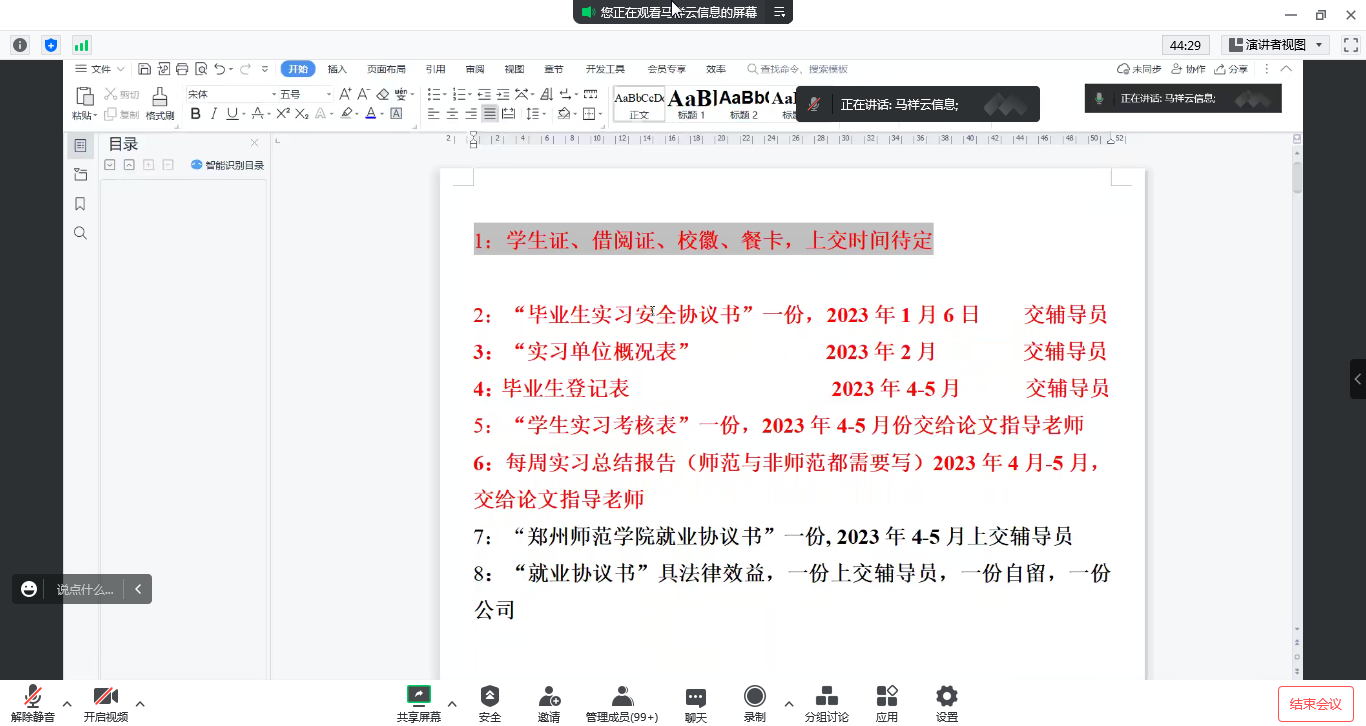Image resolution: width=1366 pixels, height=726 pixels.
Task: Open the Apps icon
Action: (x=886, y=697)
